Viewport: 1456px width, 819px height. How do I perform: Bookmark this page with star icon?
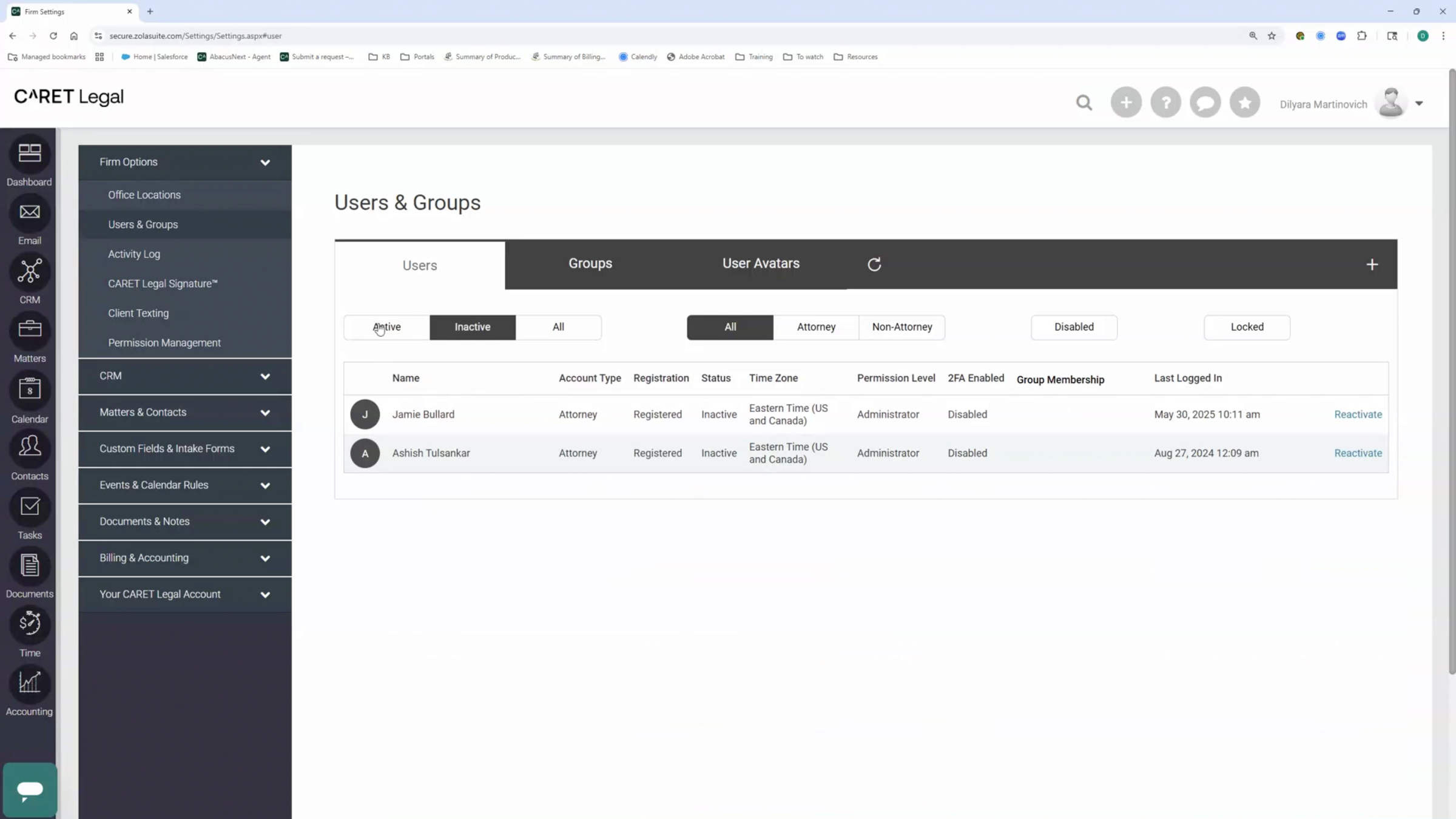point(1272,36)
